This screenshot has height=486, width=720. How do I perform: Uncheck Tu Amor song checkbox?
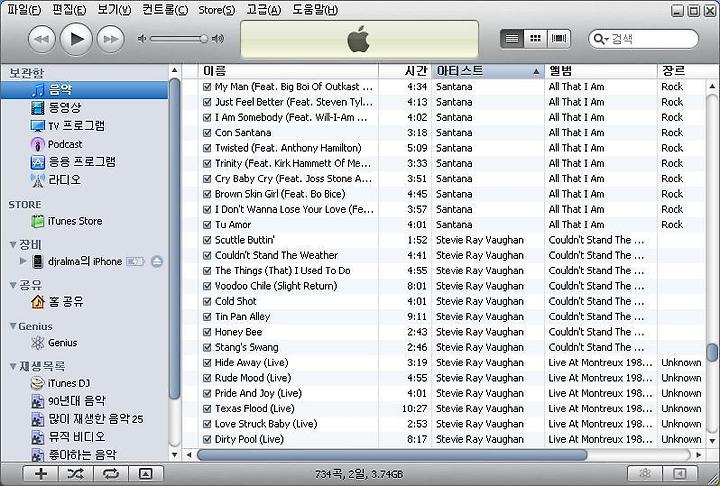[x=207, y=225]
